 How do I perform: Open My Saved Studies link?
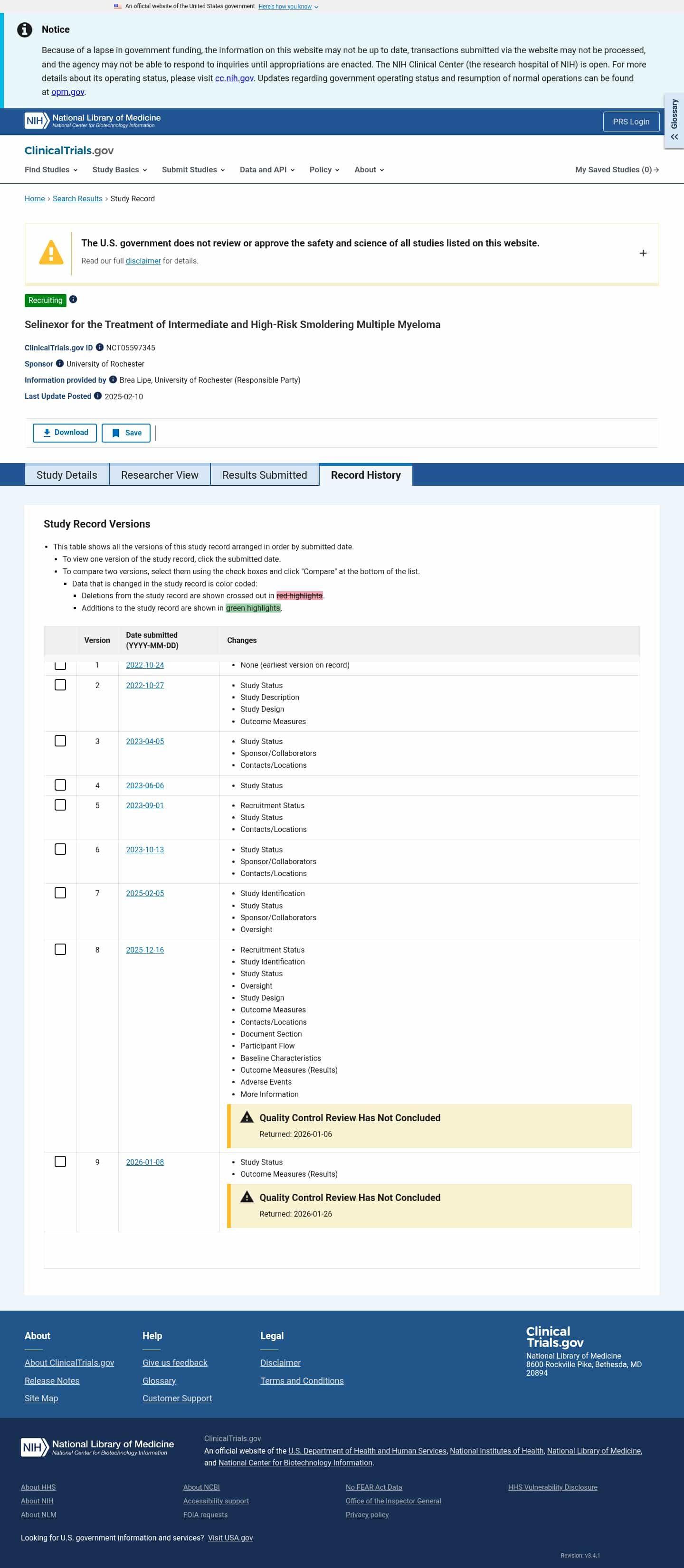click(617, 170)
